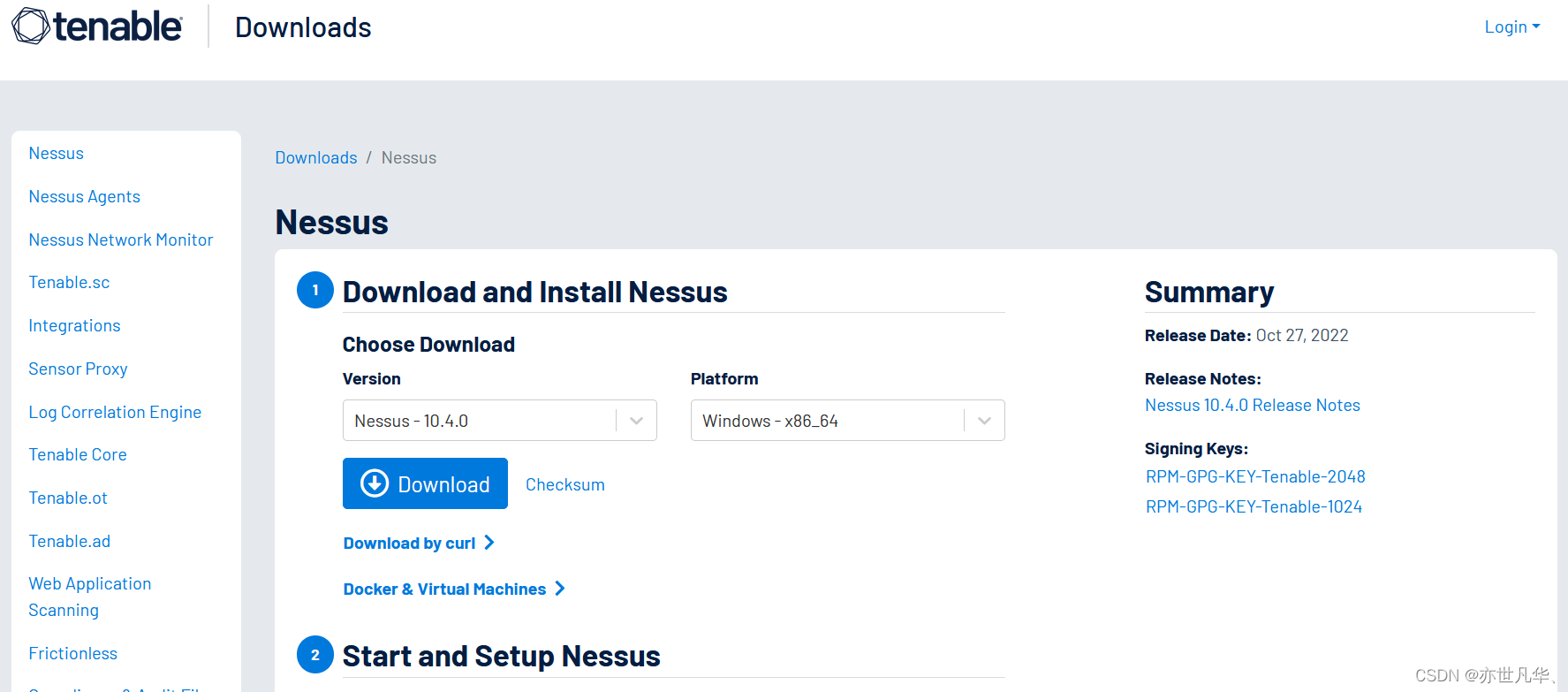
Task: Click the Downloads breadcrumb link
Action: [316, 158]
